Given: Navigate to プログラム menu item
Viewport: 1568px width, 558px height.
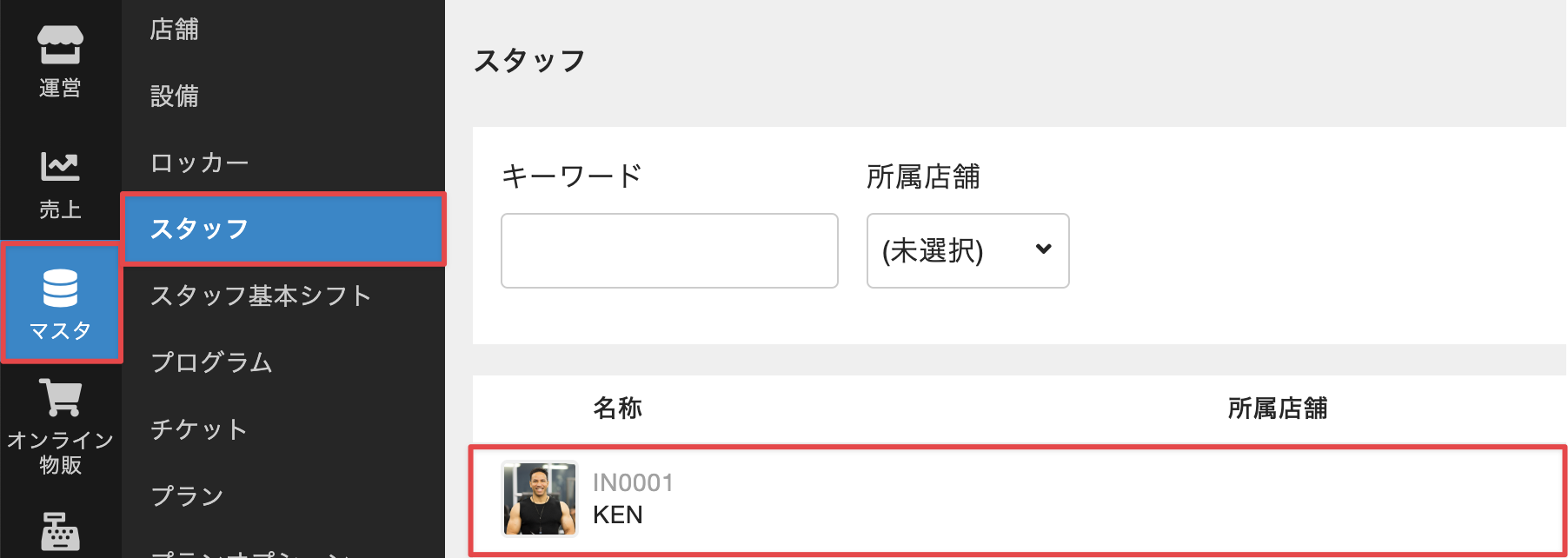Looking at the screenshot, I should click(x=212, y=362).
